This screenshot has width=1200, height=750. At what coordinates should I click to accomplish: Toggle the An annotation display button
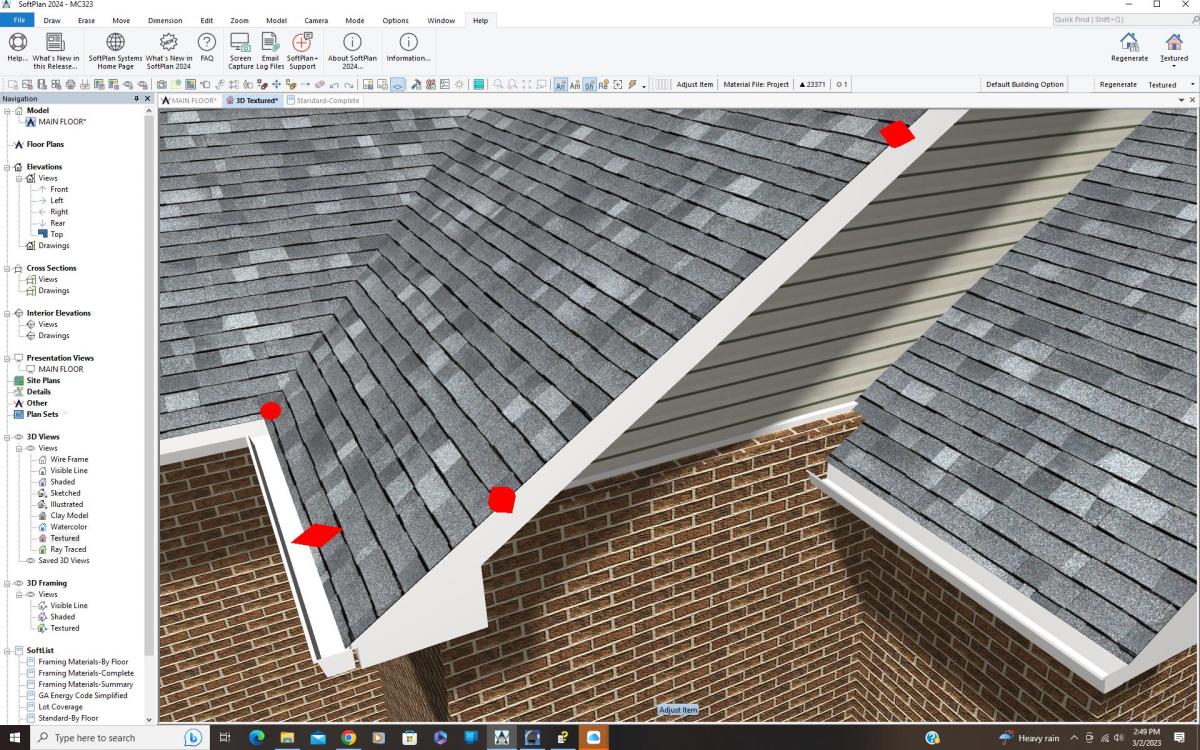click(560, 85)
